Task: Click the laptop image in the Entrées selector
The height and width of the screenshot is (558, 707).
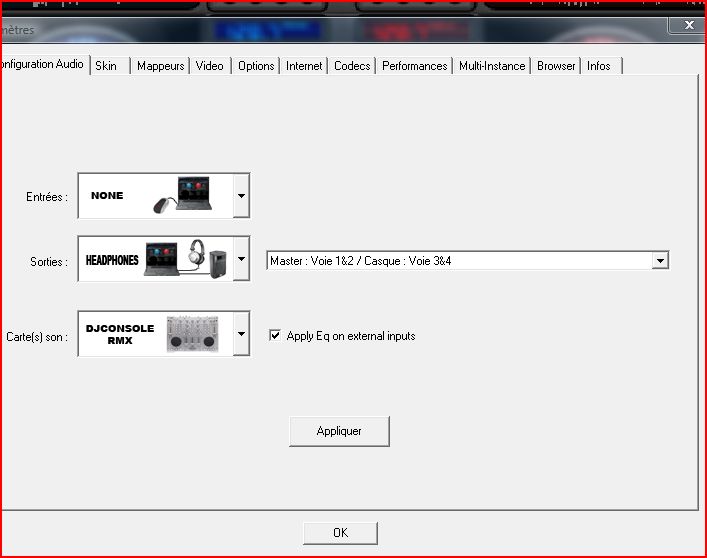Action: coord(196,193)
